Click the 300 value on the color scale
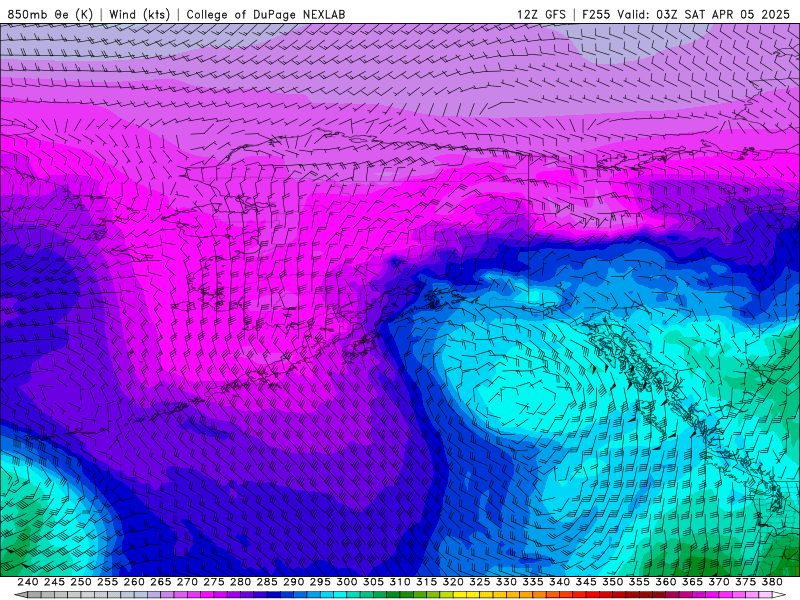Image resolution: width=800 pixels, height=600 pixels. pos(346,582)
